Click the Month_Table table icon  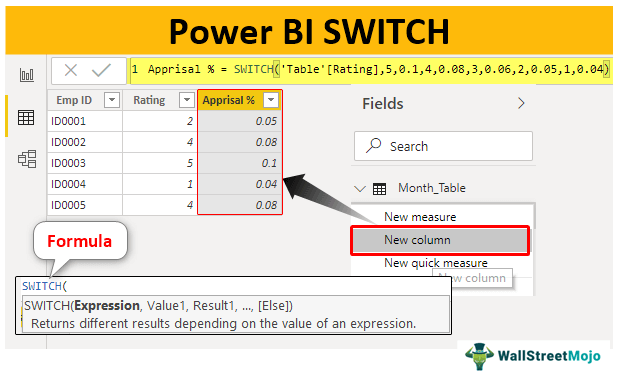(x=379, y=189)
